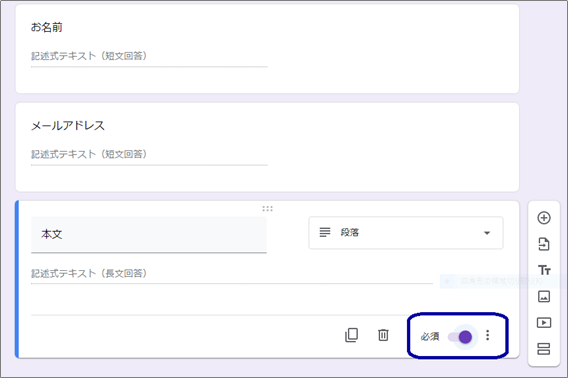This screenshot has height=378, width=568.
Task: Grab the drag handle above 本文
Action: (x=267, y=208)
